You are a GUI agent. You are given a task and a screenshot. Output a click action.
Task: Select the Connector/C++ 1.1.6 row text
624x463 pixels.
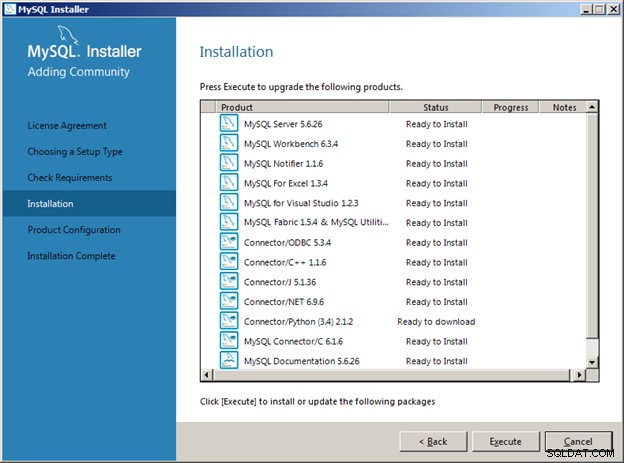click(x=285, y=262)
